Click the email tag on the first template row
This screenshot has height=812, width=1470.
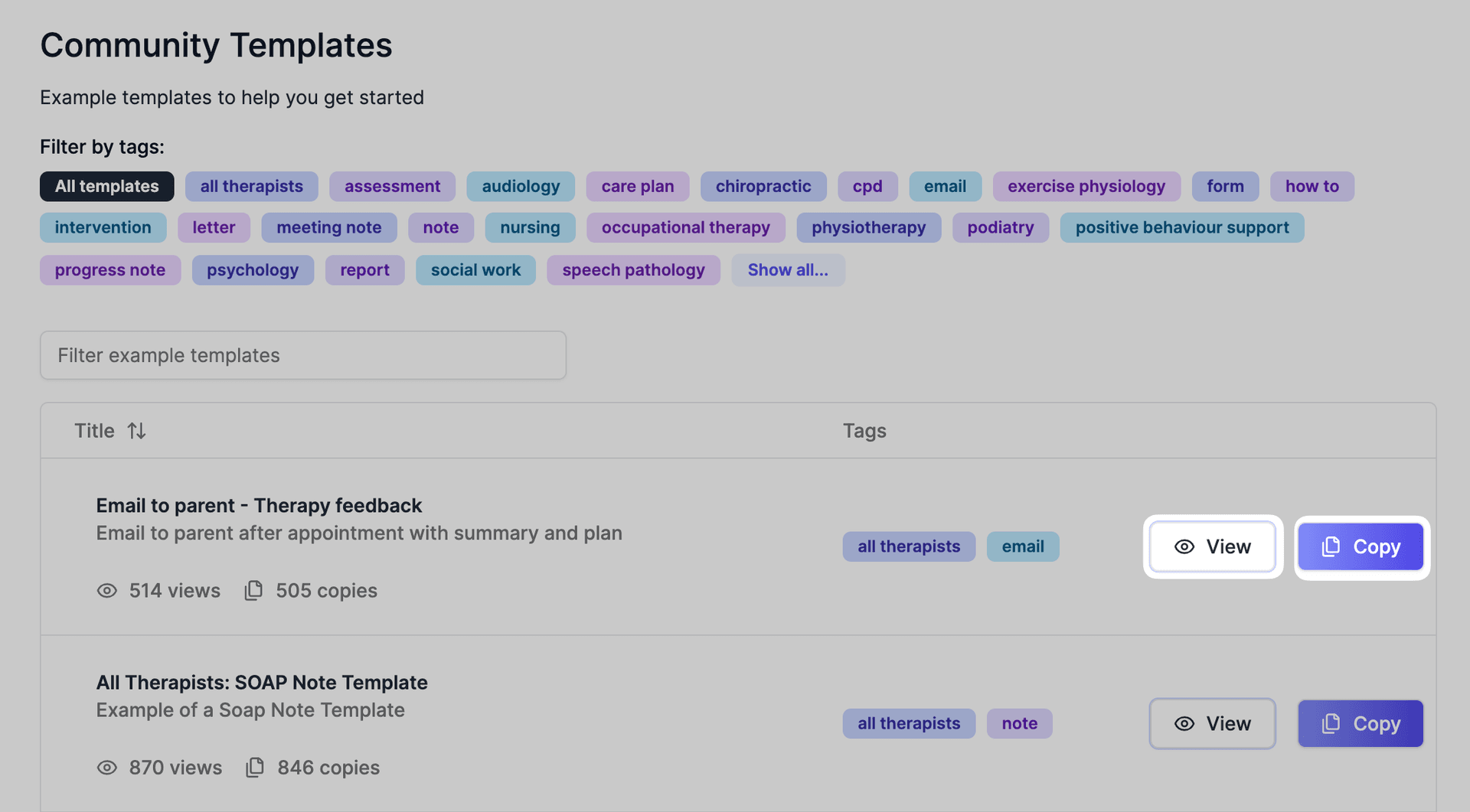pyautogui.click(x=1023, y=546)
